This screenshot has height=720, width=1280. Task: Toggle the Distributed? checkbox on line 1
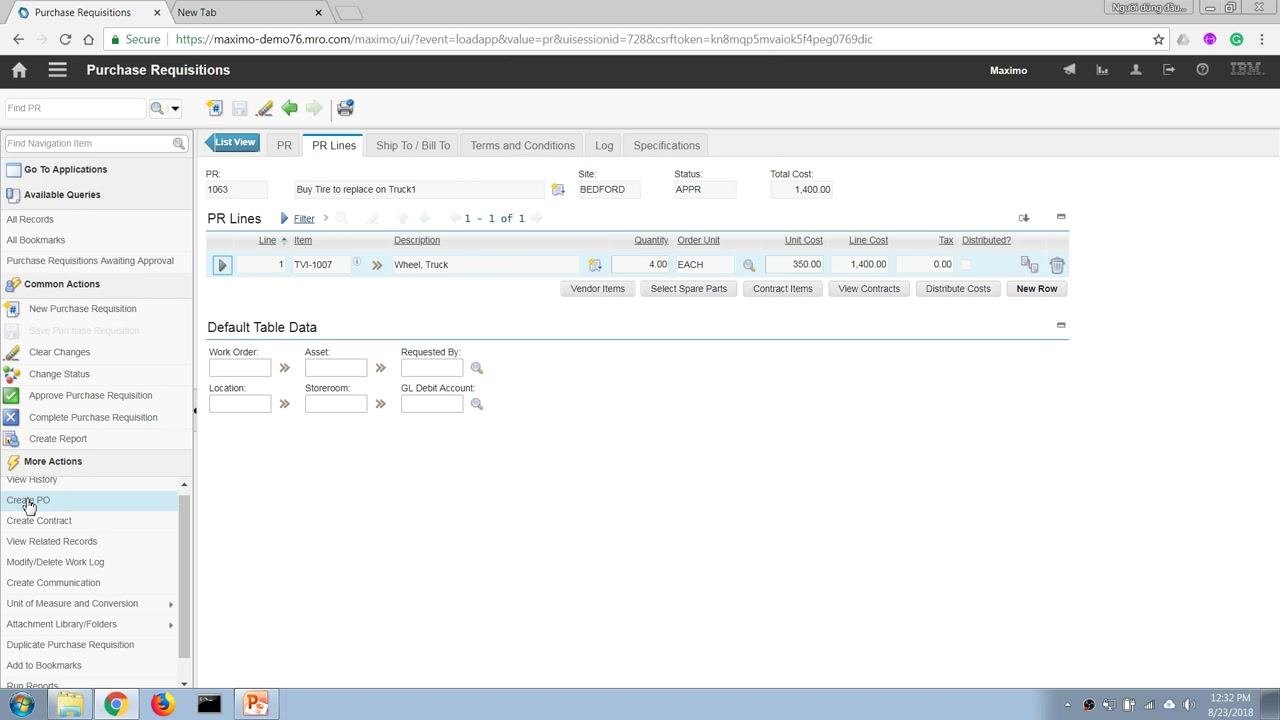[x=965, y=265]
